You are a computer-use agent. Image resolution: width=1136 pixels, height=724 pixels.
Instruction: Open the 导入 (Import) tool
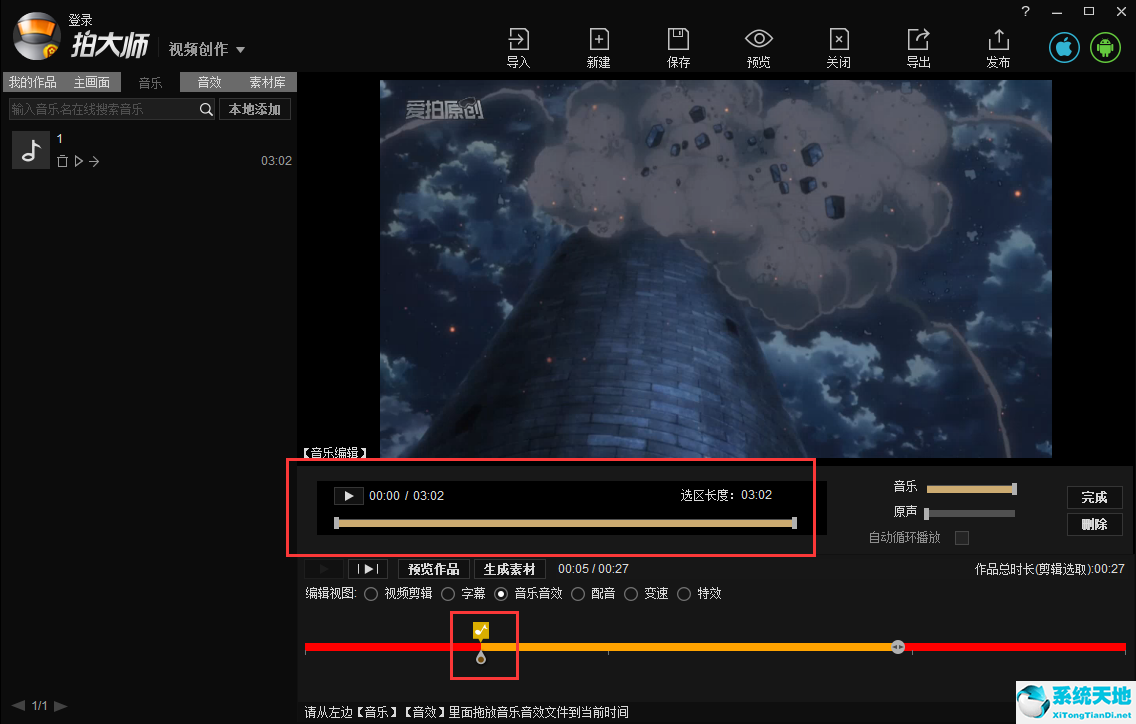click(518, 47)
